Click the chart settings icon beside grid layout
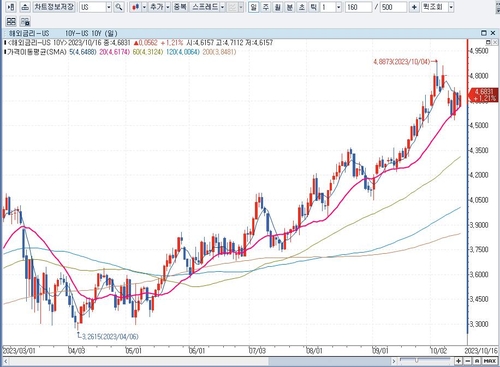This screenshot has width=500, height=367. pyautogui.click(x=25, y=22)
